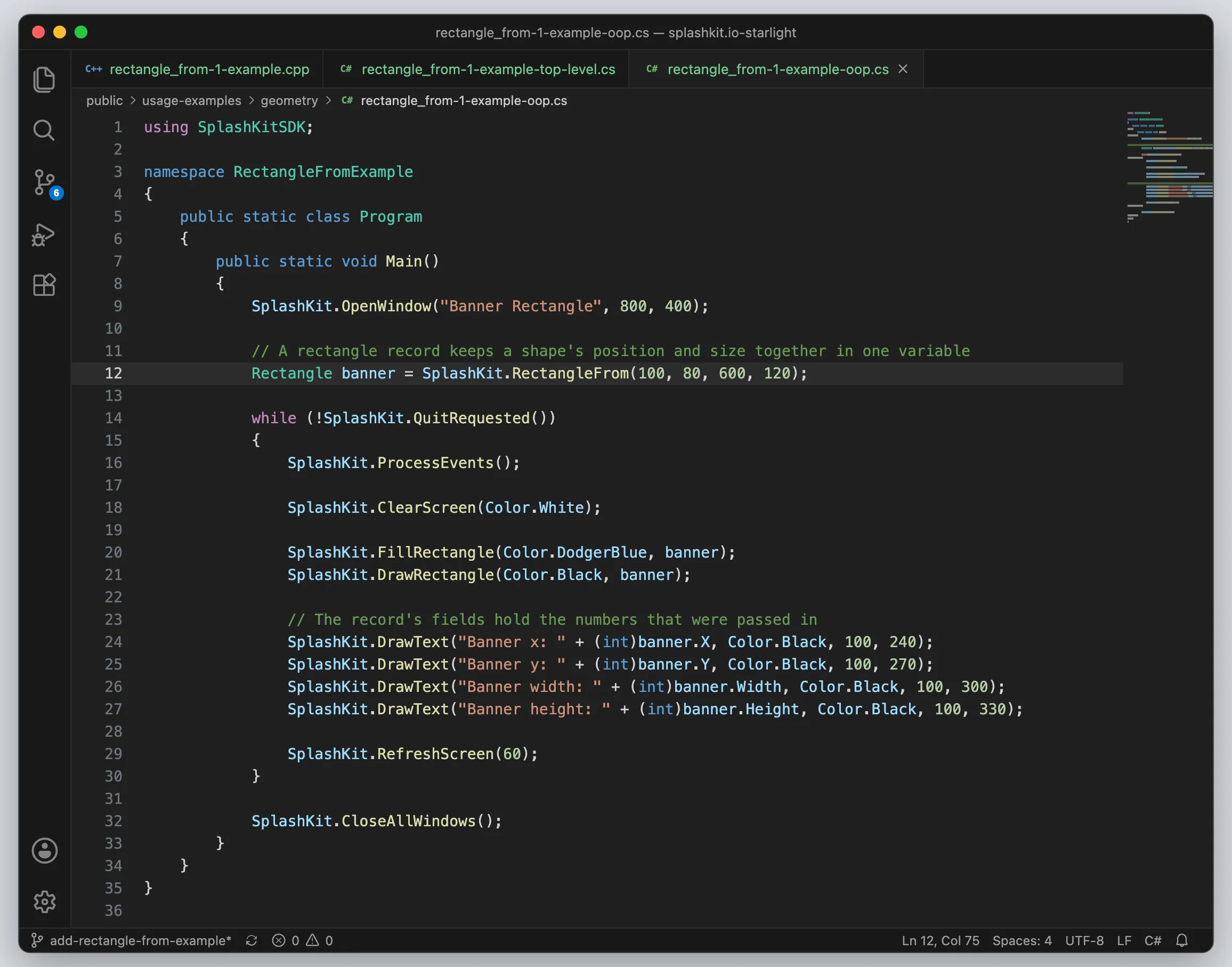1232x967 pixels.
Task: Open the Extensions view
Action: tap(44, 285)
